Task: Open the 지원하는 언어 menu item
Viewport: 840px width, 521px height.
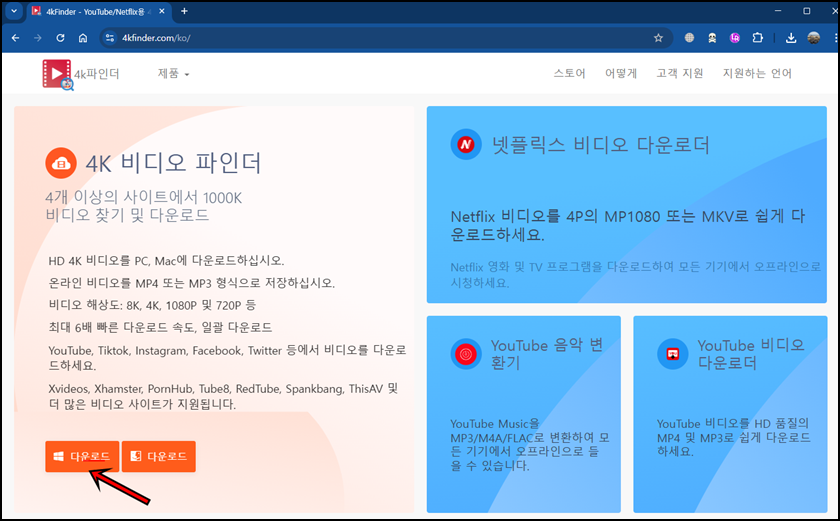Action: (756, 73)
